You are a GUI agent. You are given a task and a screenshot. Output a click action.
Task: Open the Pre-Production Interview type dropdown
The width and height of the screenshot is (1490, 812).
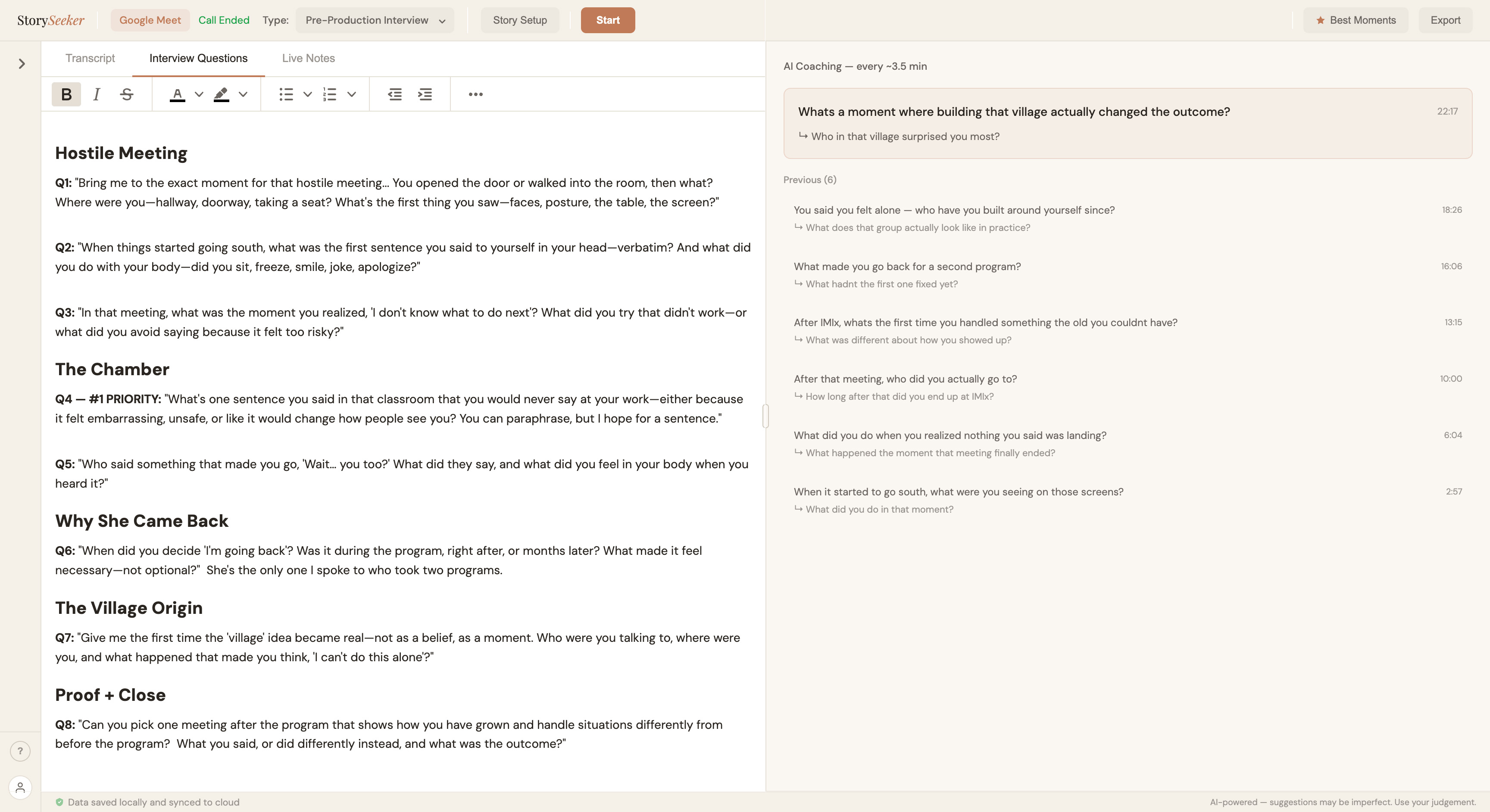[374, 20]
